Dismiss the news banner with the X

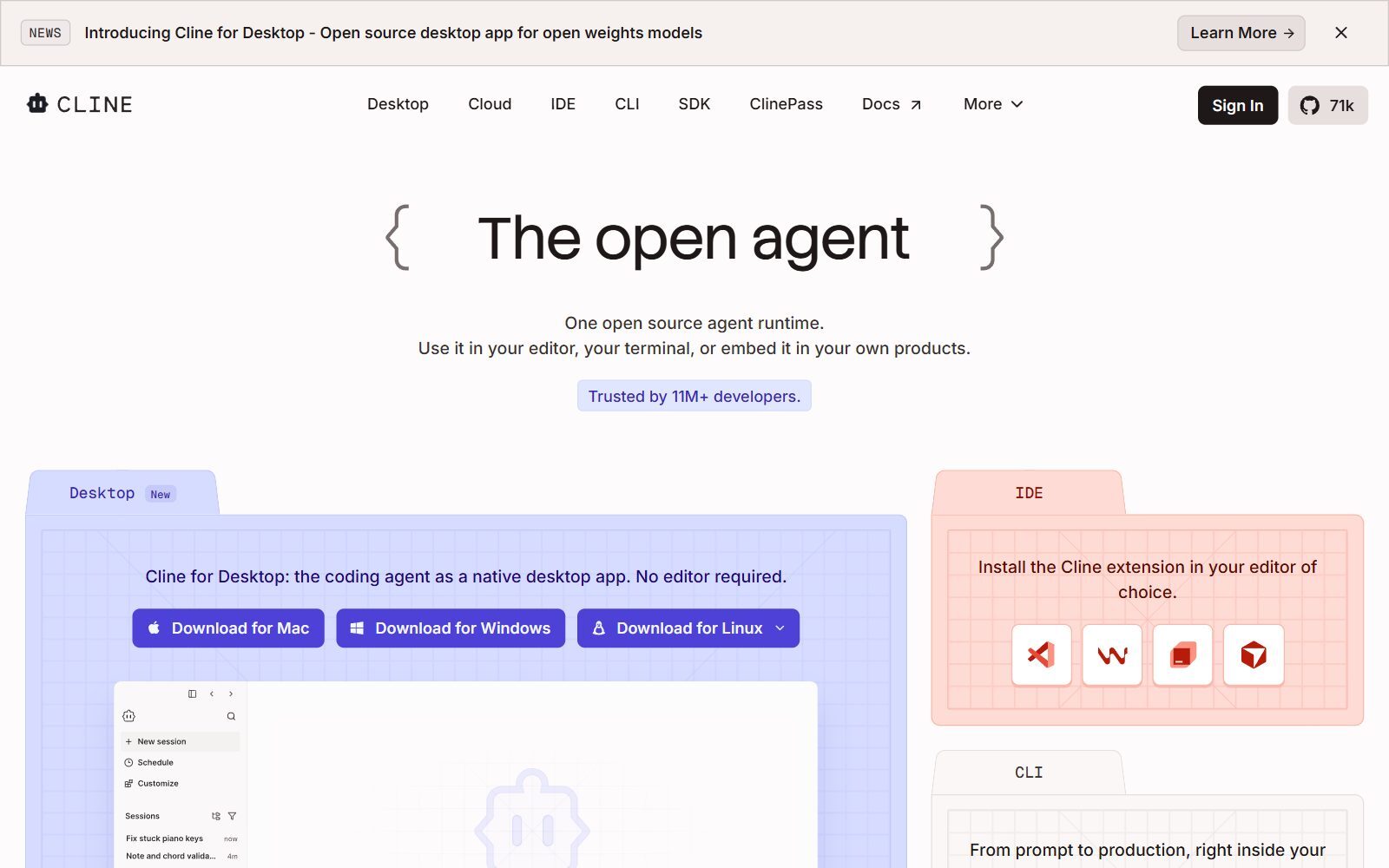pyautogui.click(x=1341, y=33)
